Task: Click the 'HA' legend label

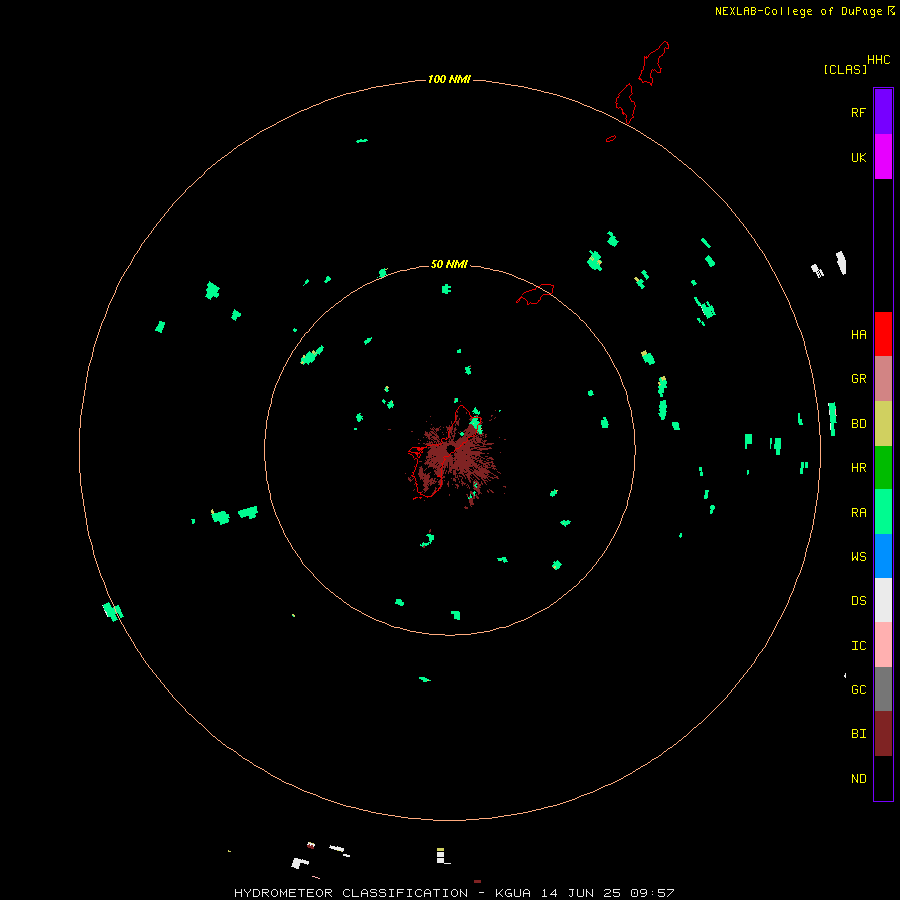Action: 858,334
